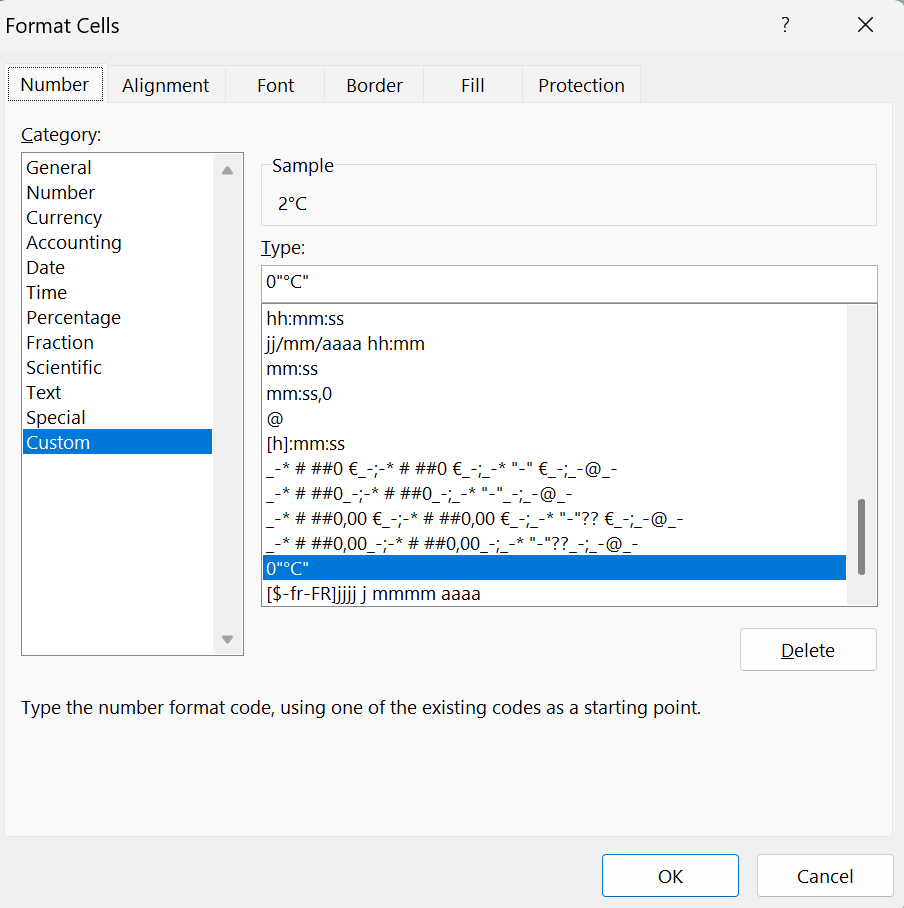Select the highlighted 0"°C" format in list
This screenshot has width=904, height=908.
pos(554,568)
